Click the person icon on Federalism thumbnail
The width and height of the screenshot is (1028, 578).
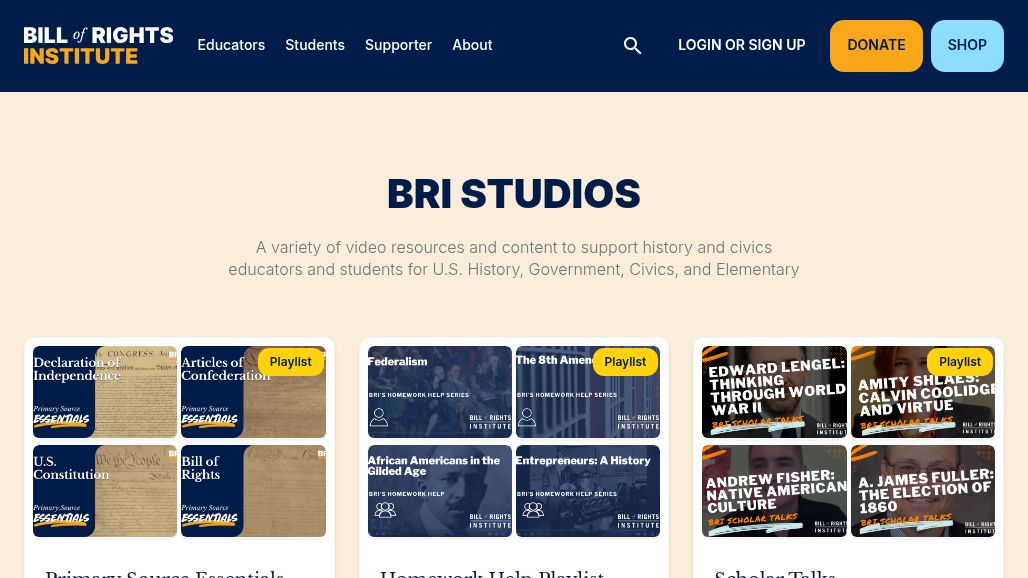[x=379, y=417]
